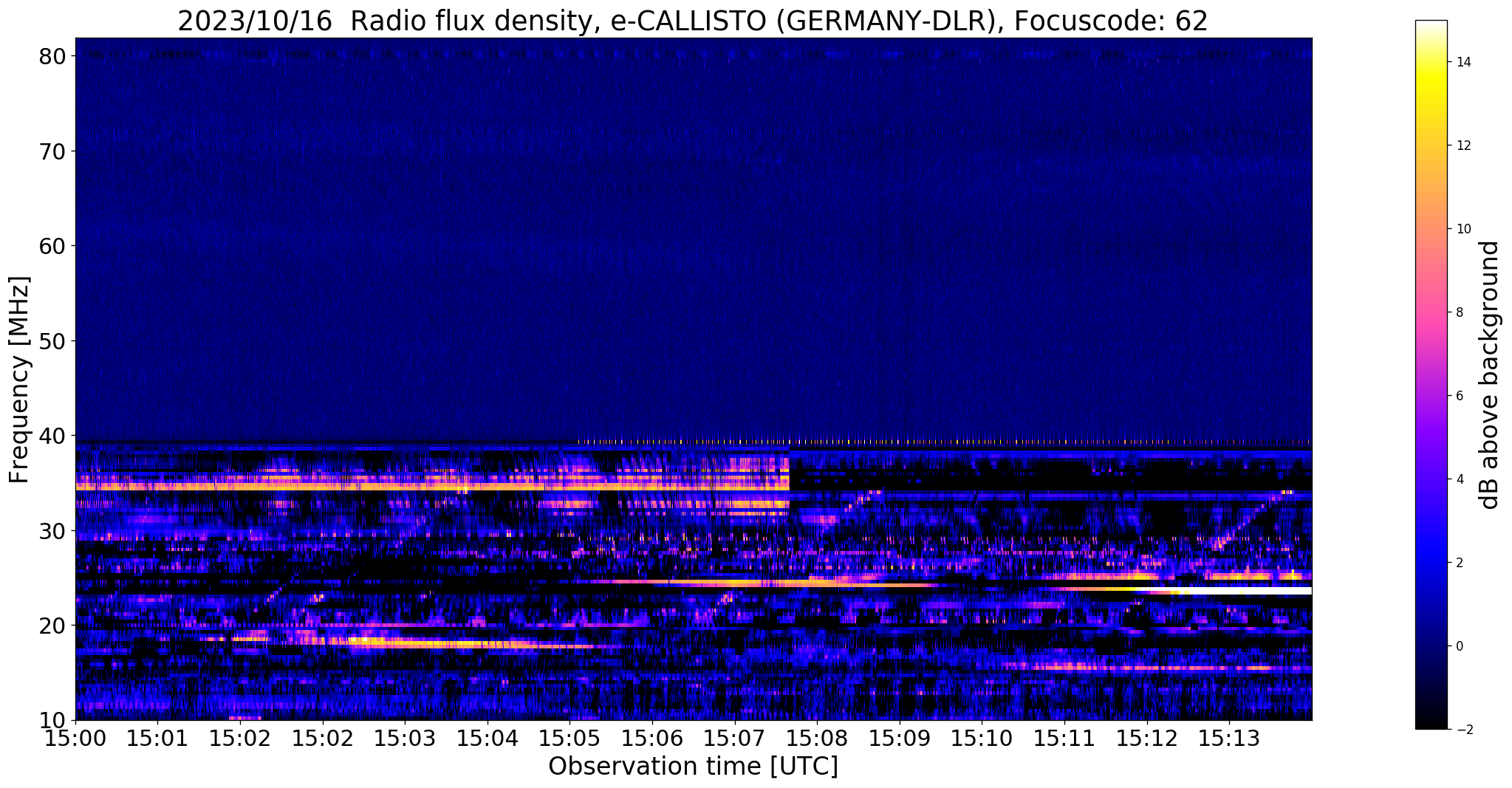The height and width of the screenshot is (788, 1512).
Task: Click the 15:07 time tick label
Action: point(735,739)
